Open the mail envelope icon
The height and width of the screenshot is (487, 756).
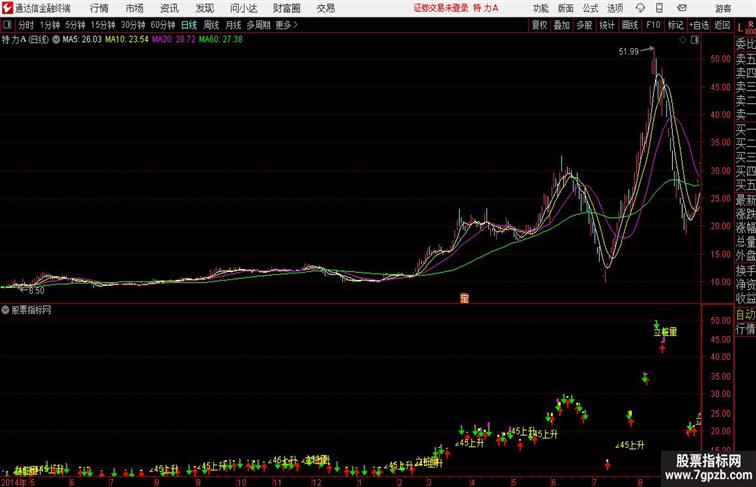[682, 8]
